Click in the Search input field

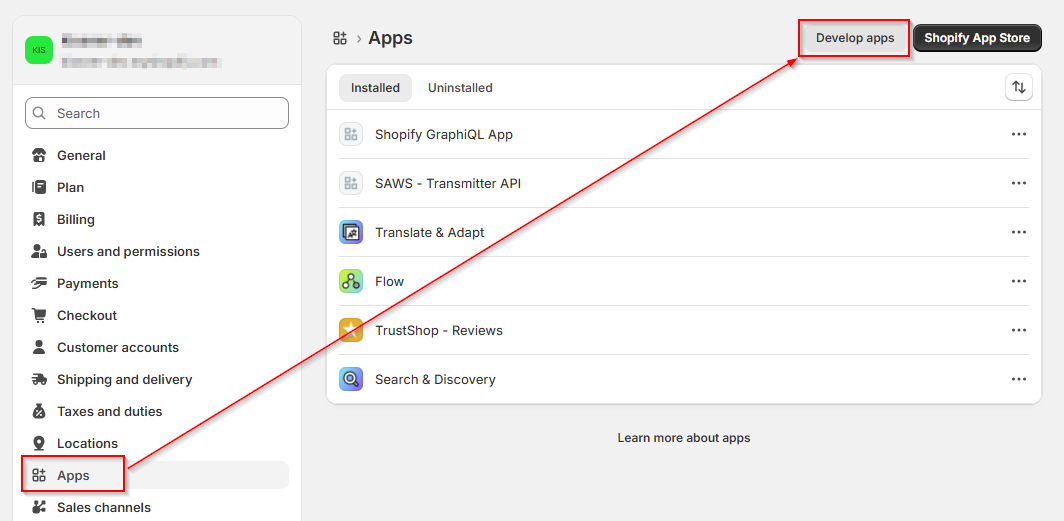point(157,113)
